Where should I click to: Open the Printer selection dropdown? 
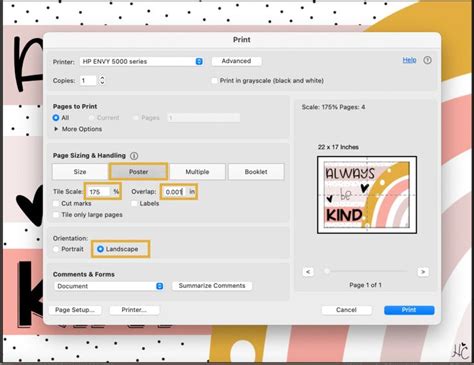(x=141, y=61)
